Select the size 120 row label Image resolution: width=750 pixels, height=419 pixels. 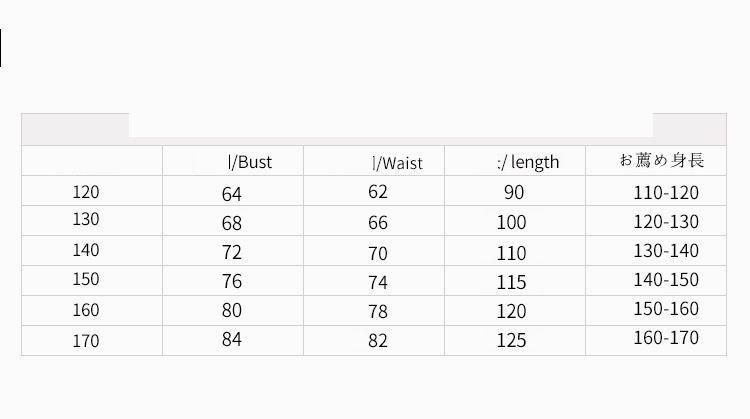pos(86,192)
